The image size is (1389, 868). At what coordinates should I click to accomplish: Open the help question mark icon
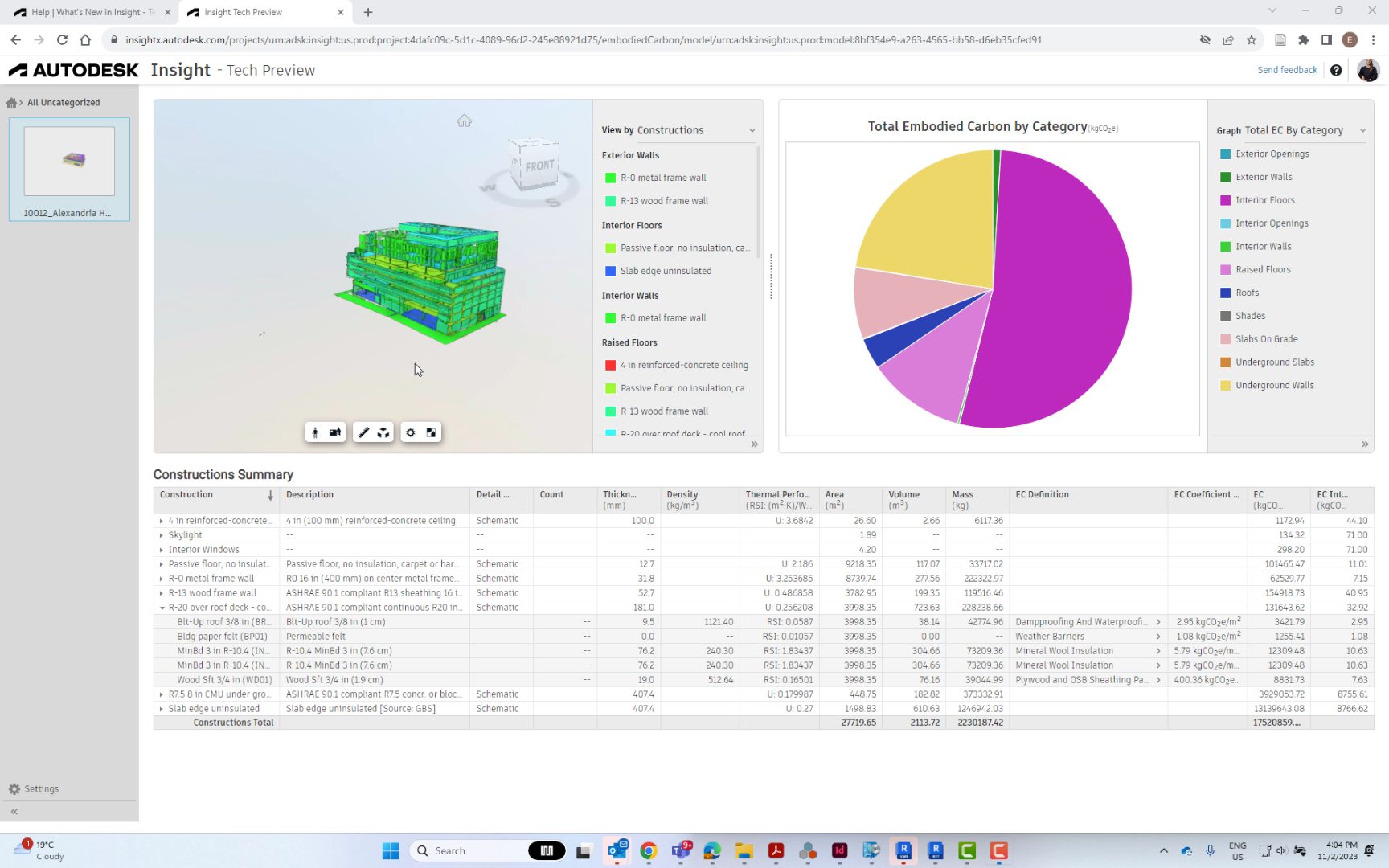1336,70
